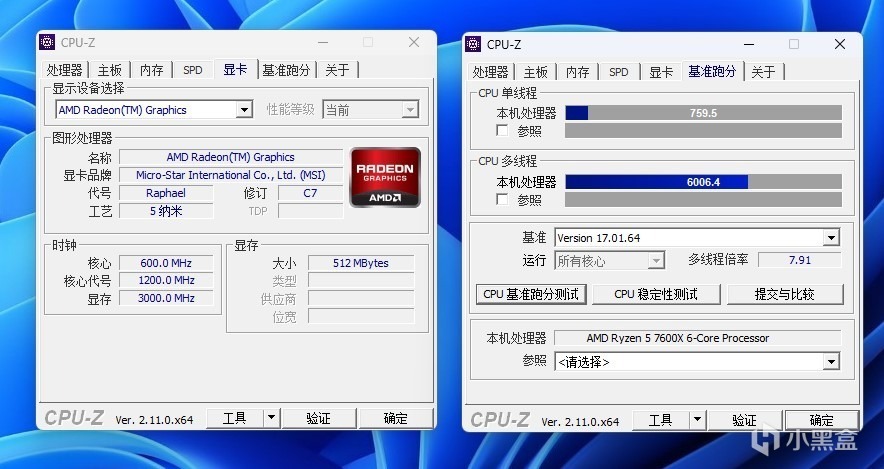Click the Radeon Graphics AMD logo
The image size is (884, 469).
pyautogui.click(x=385, y=177)
